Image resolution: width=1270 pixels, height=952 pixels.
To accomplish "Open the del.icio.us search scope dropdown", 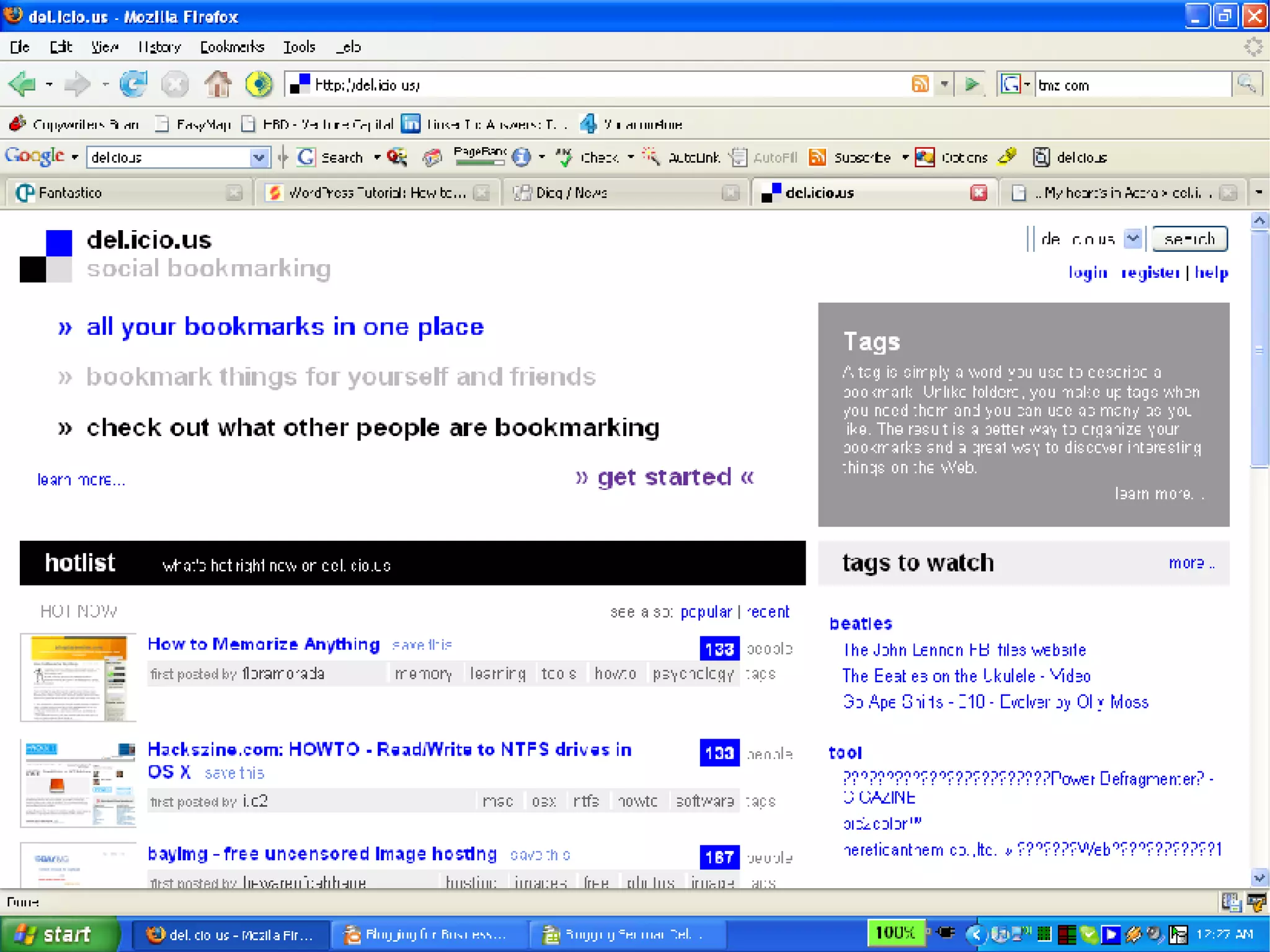I will point(1132,239).
